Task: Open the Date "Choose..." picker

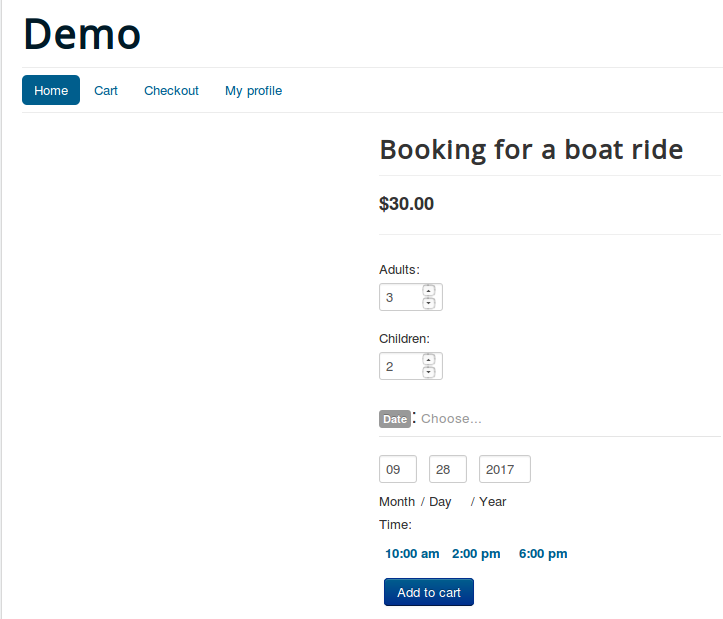Action: 451,419
